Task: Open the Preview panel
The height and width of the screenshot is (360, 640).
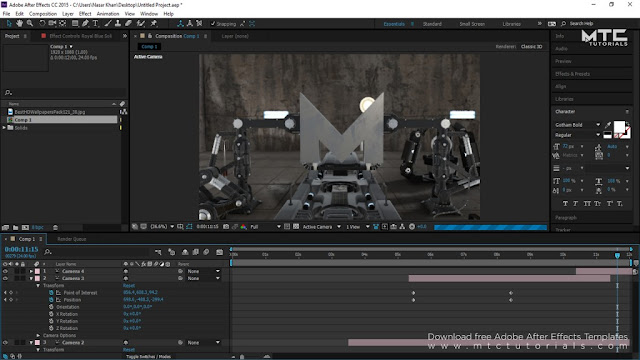Action: [563, 61]
